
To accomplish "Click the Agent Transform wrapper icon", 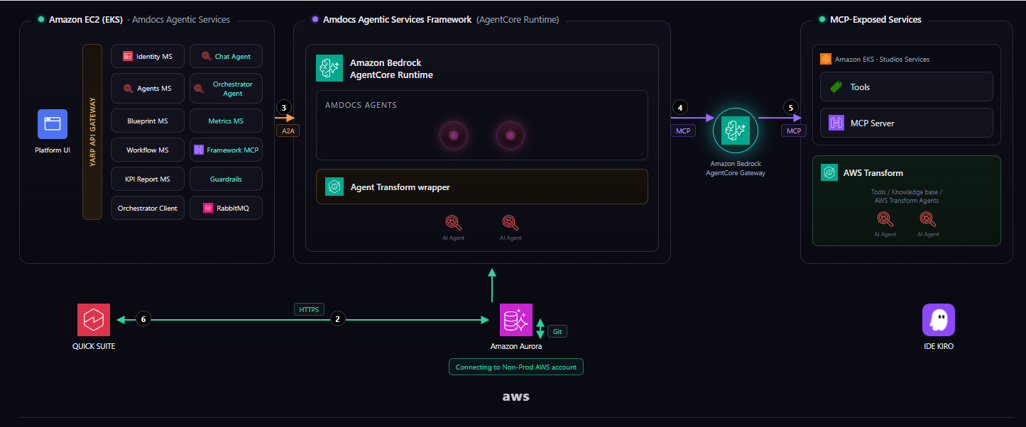I will pos(334,186).
